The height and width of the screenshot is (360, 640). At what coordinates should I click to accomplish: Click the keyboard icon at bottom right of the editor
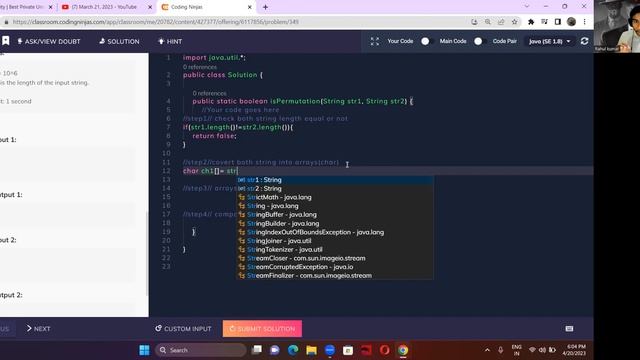coord(569,329)
